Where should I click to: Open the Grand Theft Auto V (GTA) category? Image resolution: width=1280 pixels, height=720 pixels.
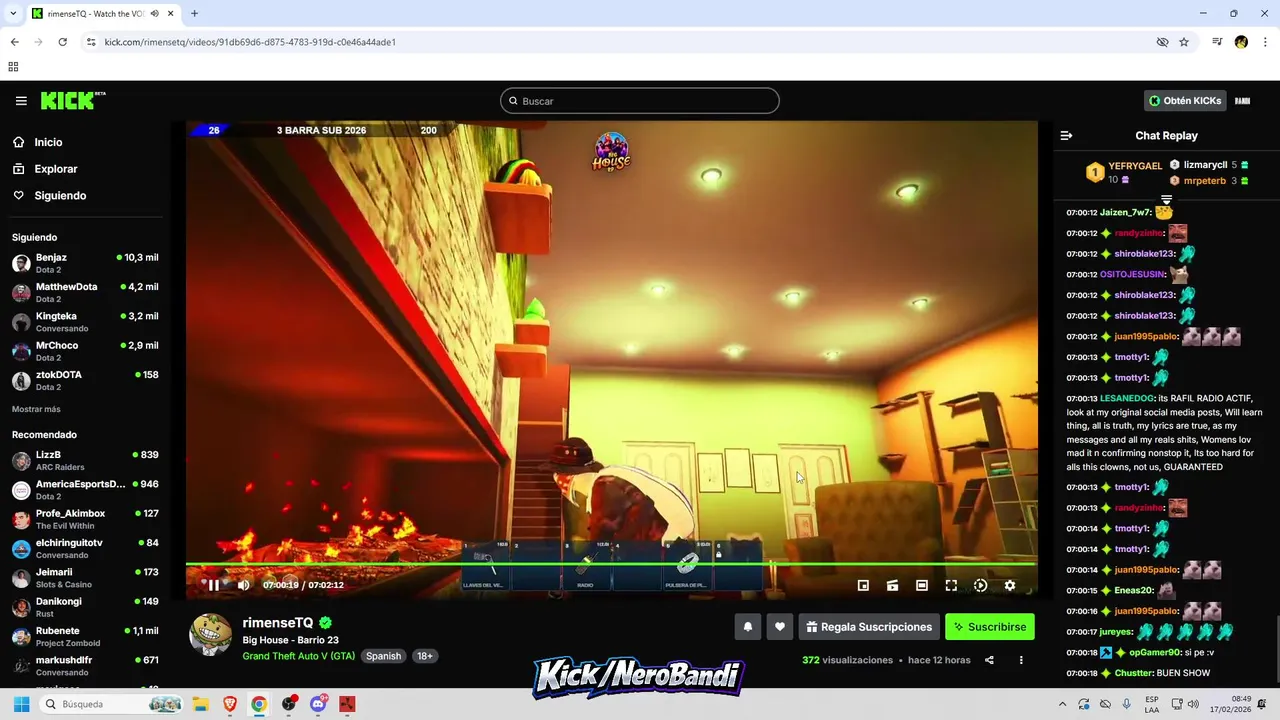click(x=298, y=656)
